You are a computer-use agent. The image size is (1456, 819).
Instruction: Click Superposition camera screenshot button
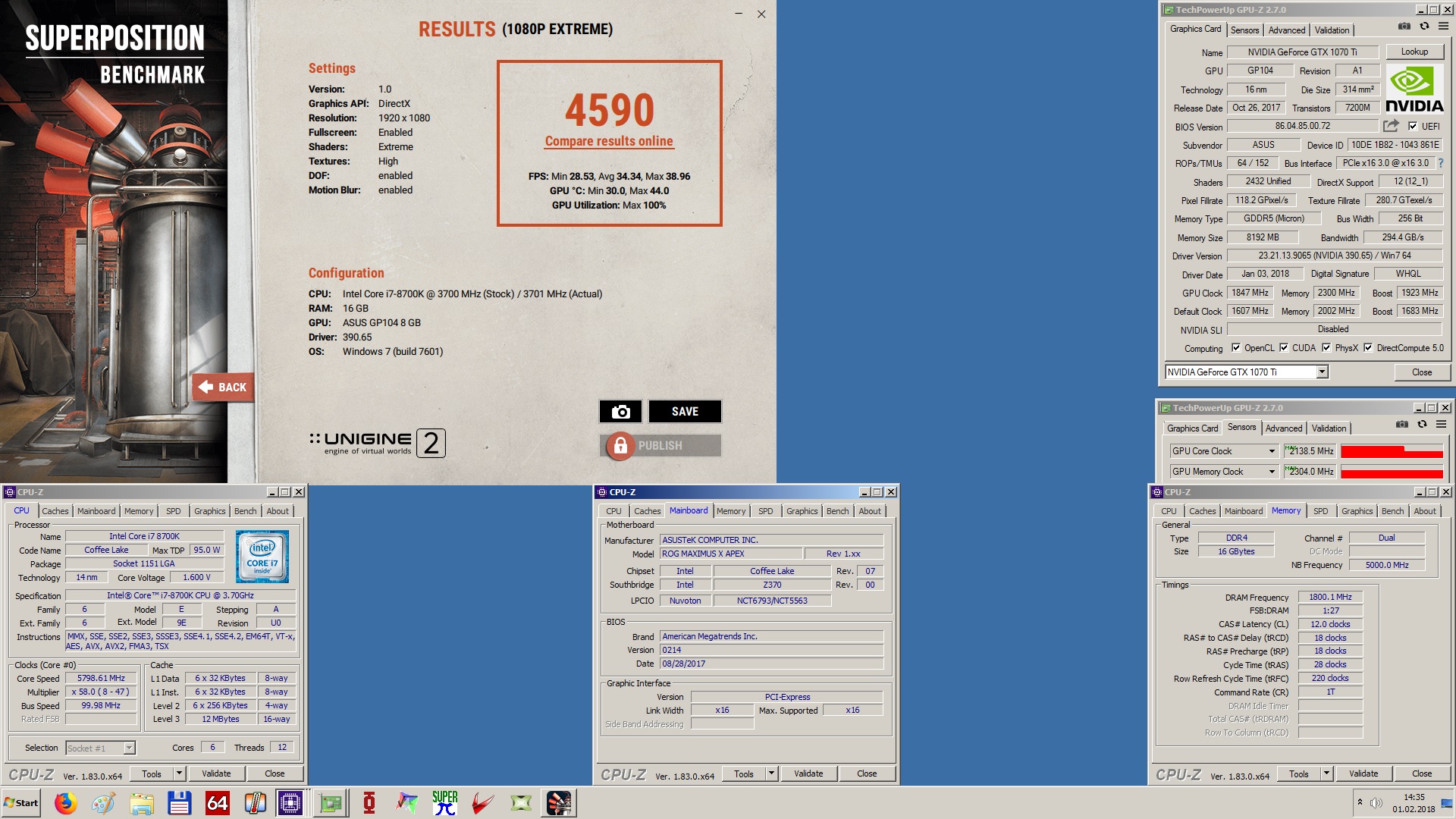click(x=620, y=411)
